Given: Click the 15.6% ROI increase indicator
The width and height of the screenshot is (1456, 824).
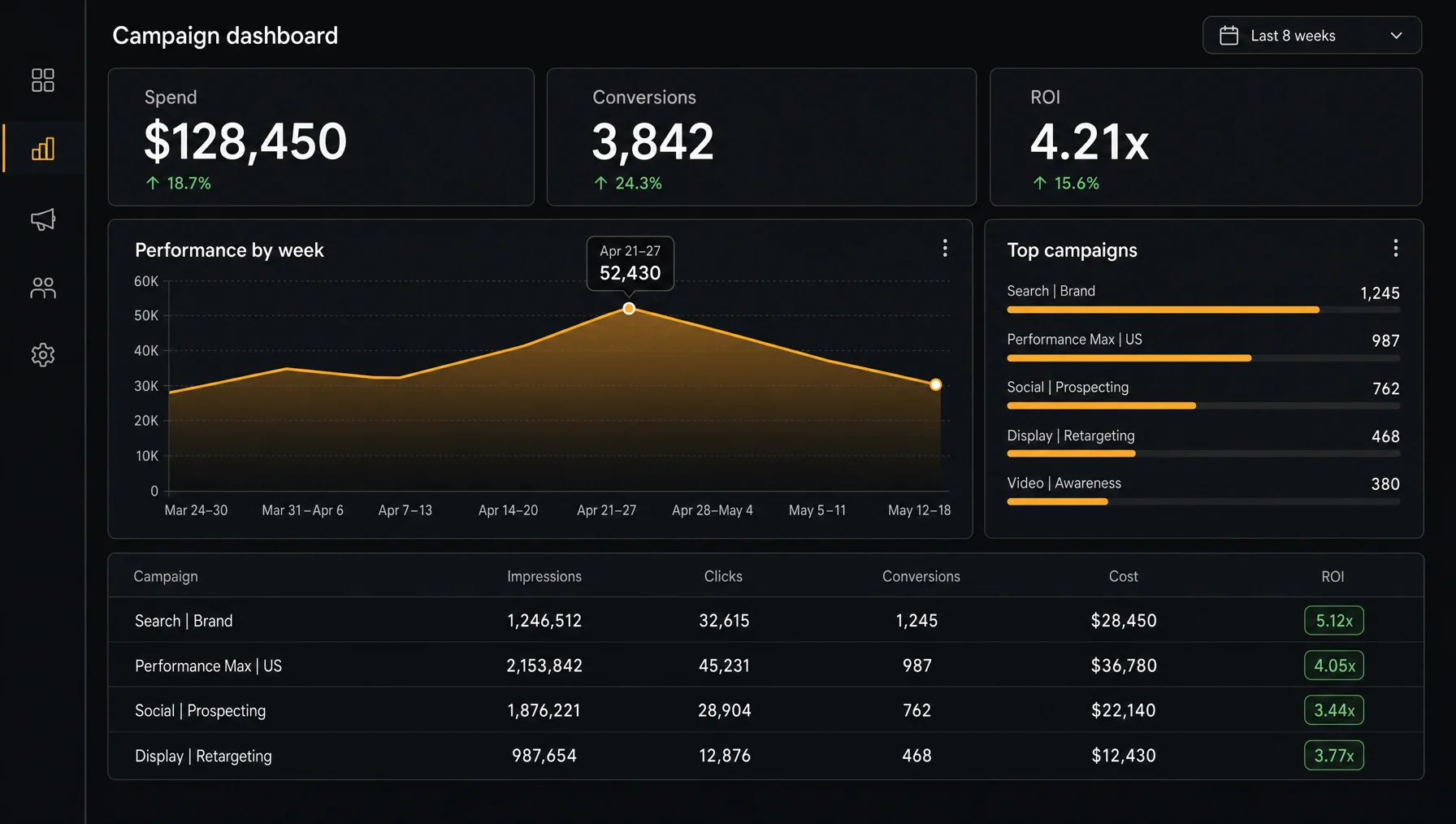Looking at the screenshot, I should [x=1065, y=184].
